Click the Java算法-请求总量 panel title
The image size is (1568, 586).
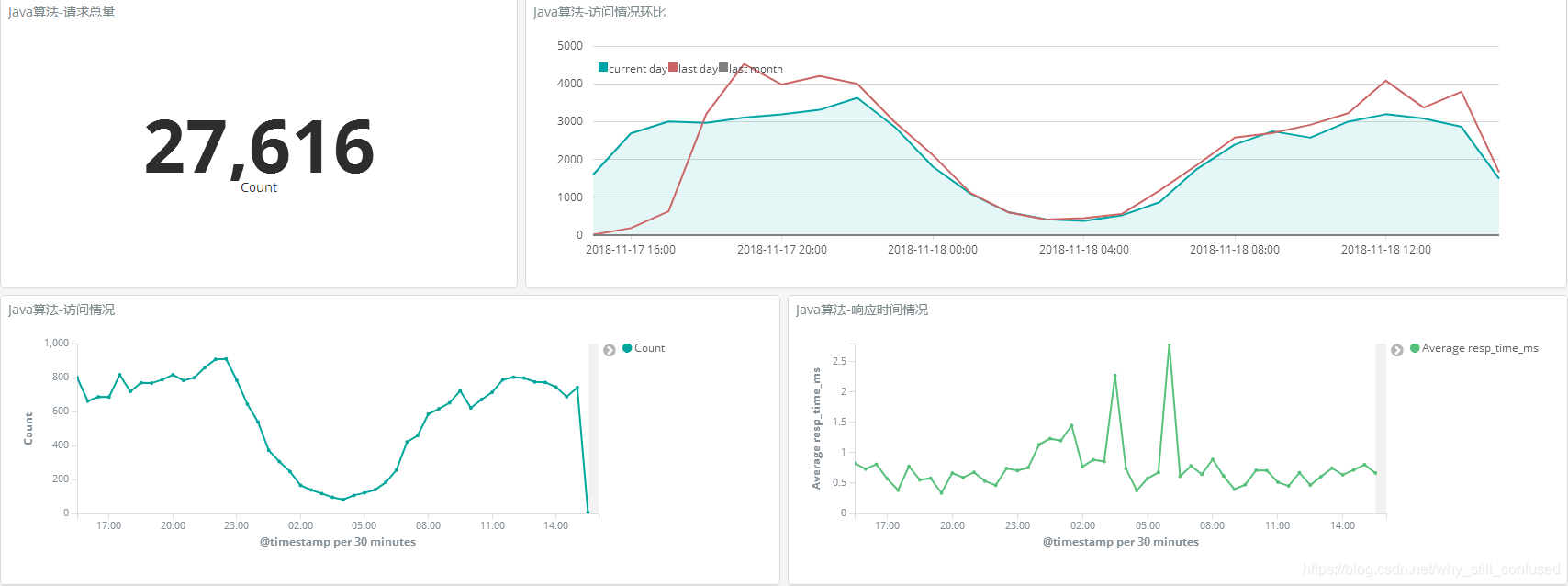tap(62, 12)
